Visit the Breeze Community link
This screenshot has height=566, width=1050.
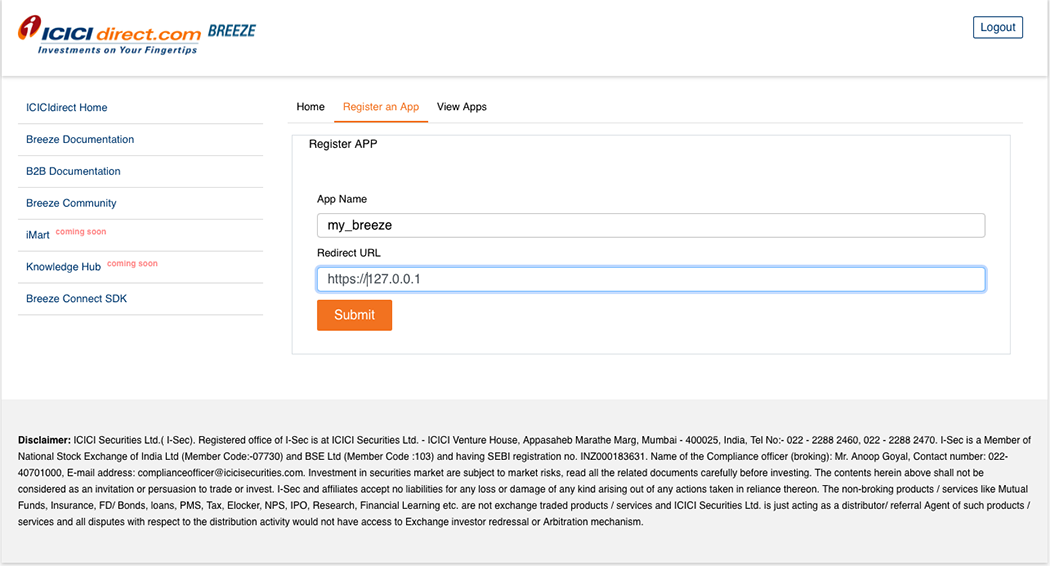point(71,204)
